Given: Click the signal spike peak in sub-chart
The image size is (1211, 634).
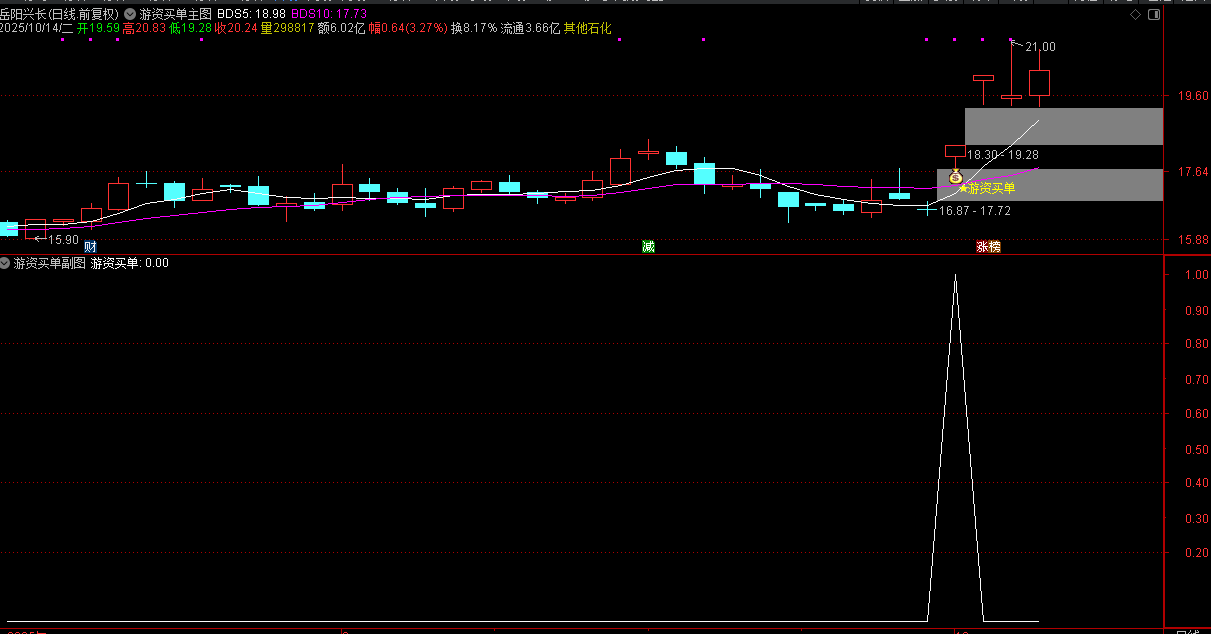Looking at the screenshot, I should 955,275.
